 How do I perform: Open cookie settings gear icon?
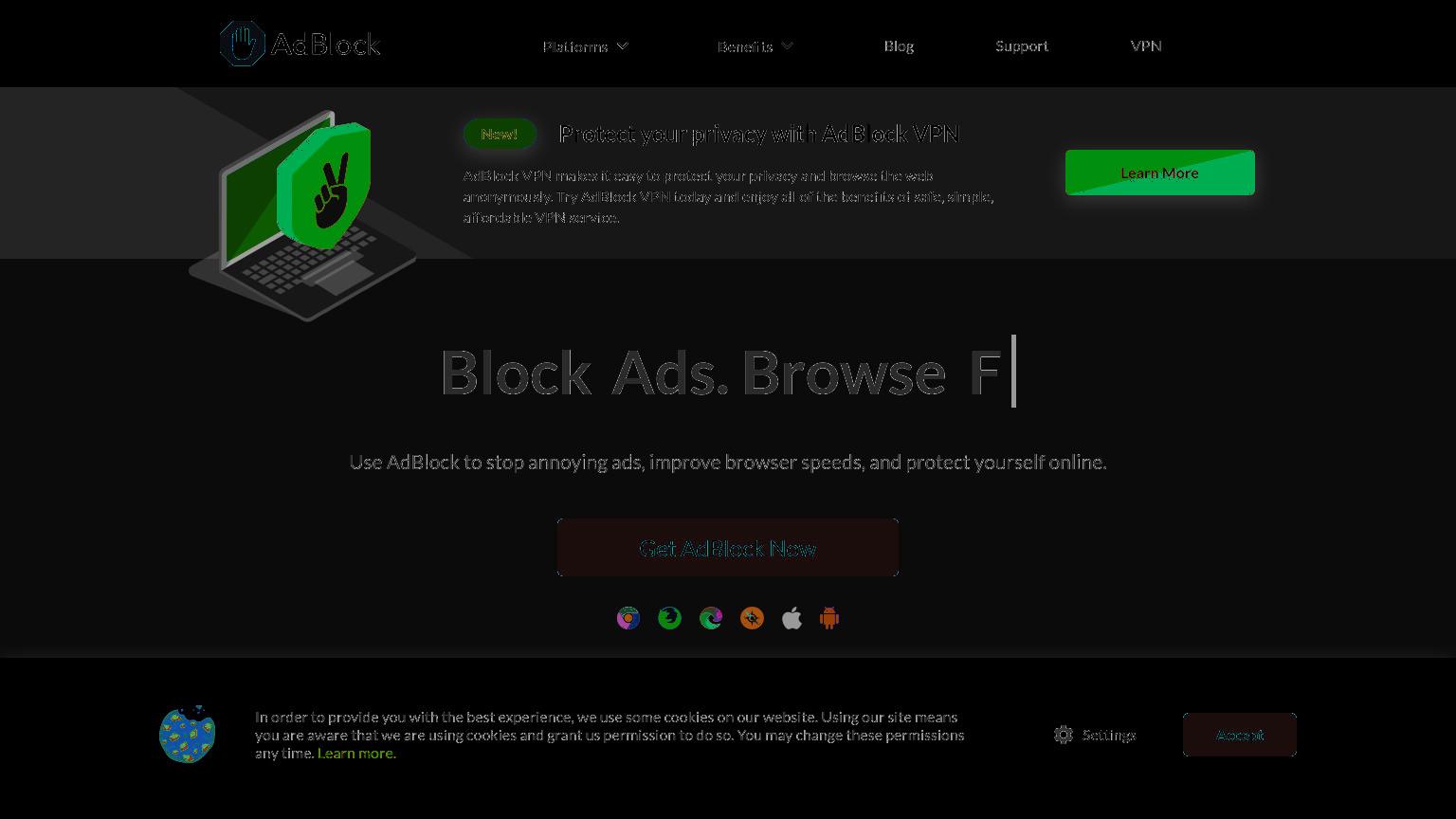click(x=1064, y=735)
